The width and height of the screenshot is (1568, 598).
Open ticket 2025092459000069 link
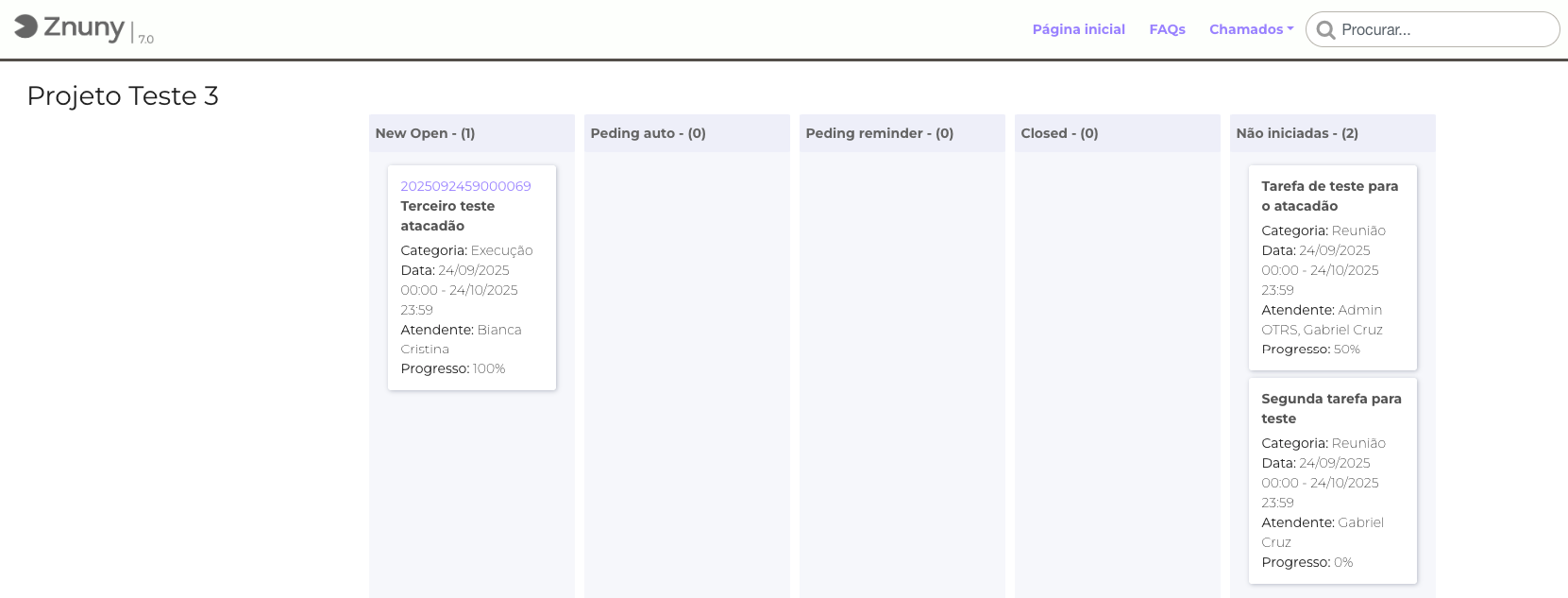coord(465,186)
